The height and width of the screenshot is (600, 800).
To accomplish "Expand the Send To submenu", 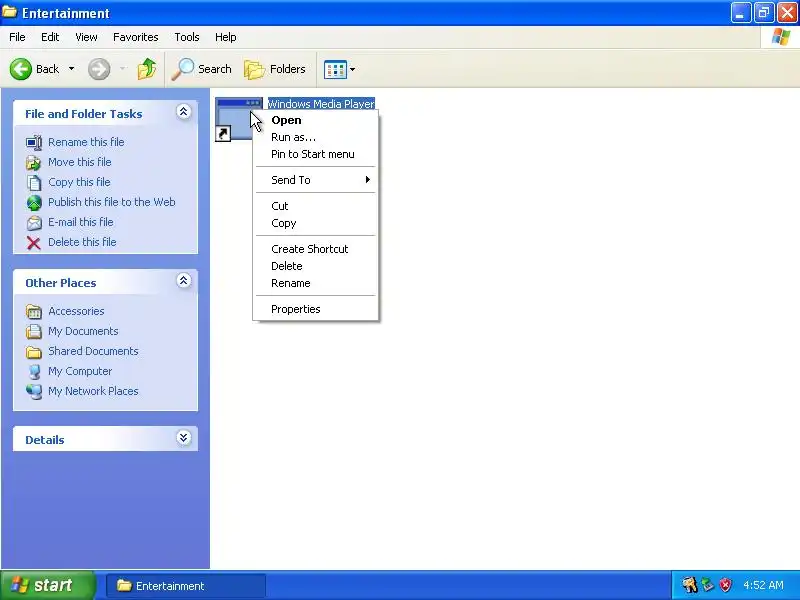I will click(x=316, y=180).
